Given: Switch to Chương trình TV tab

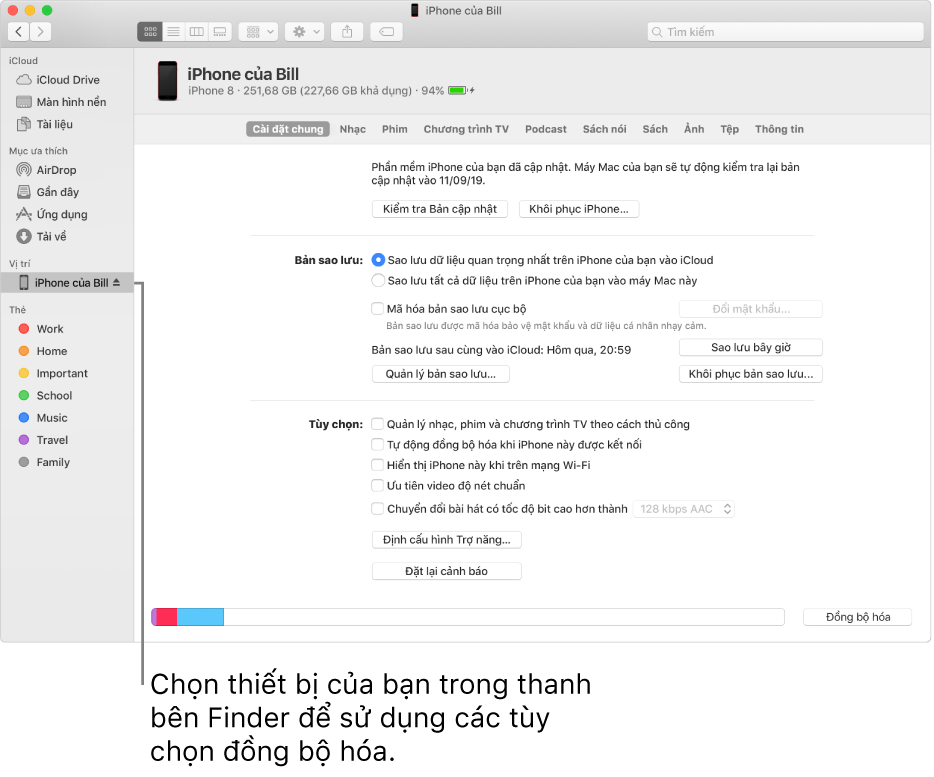Looking at the screenshot, I should 466,129.
